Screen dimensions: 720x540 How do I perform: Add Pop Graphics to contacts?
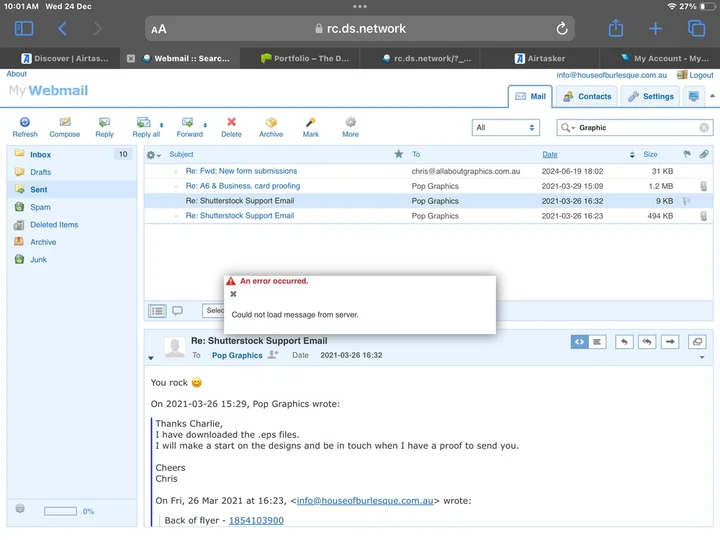tap(273, 354)
